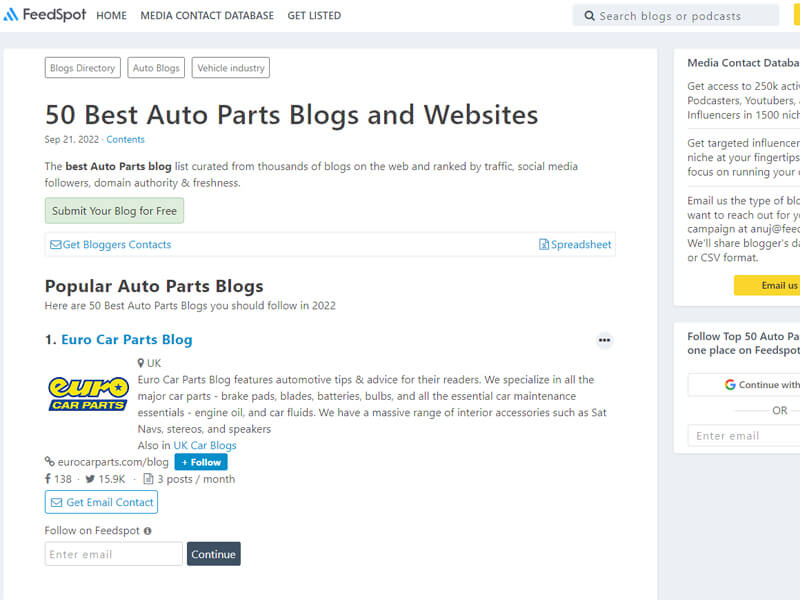This screenshot has width=800, height=600.
Task: Open the MEDIA CONTACT DATABASE page
Action: coord(207,15)
